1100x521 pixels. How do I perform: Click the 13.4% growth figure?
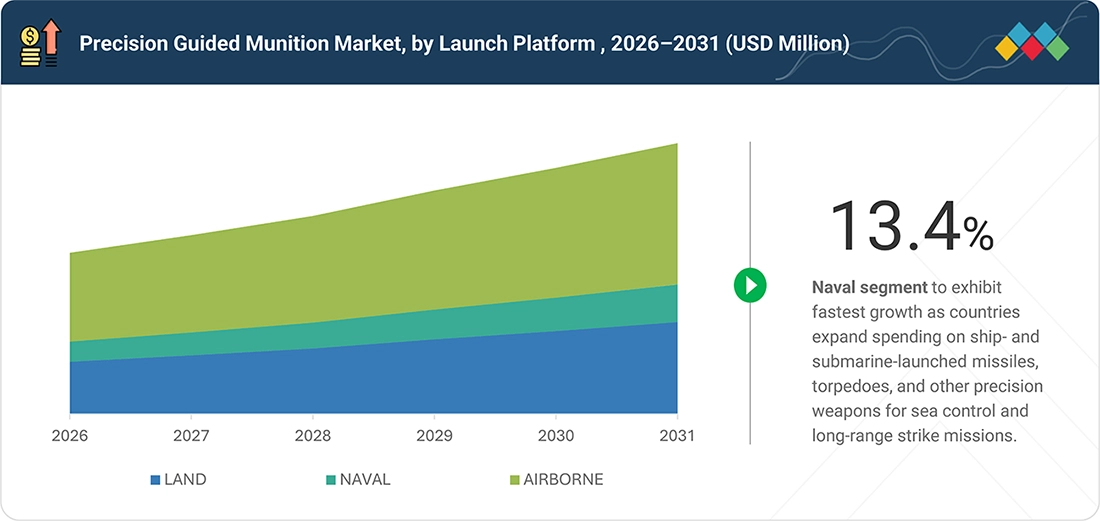pos(911,226)
